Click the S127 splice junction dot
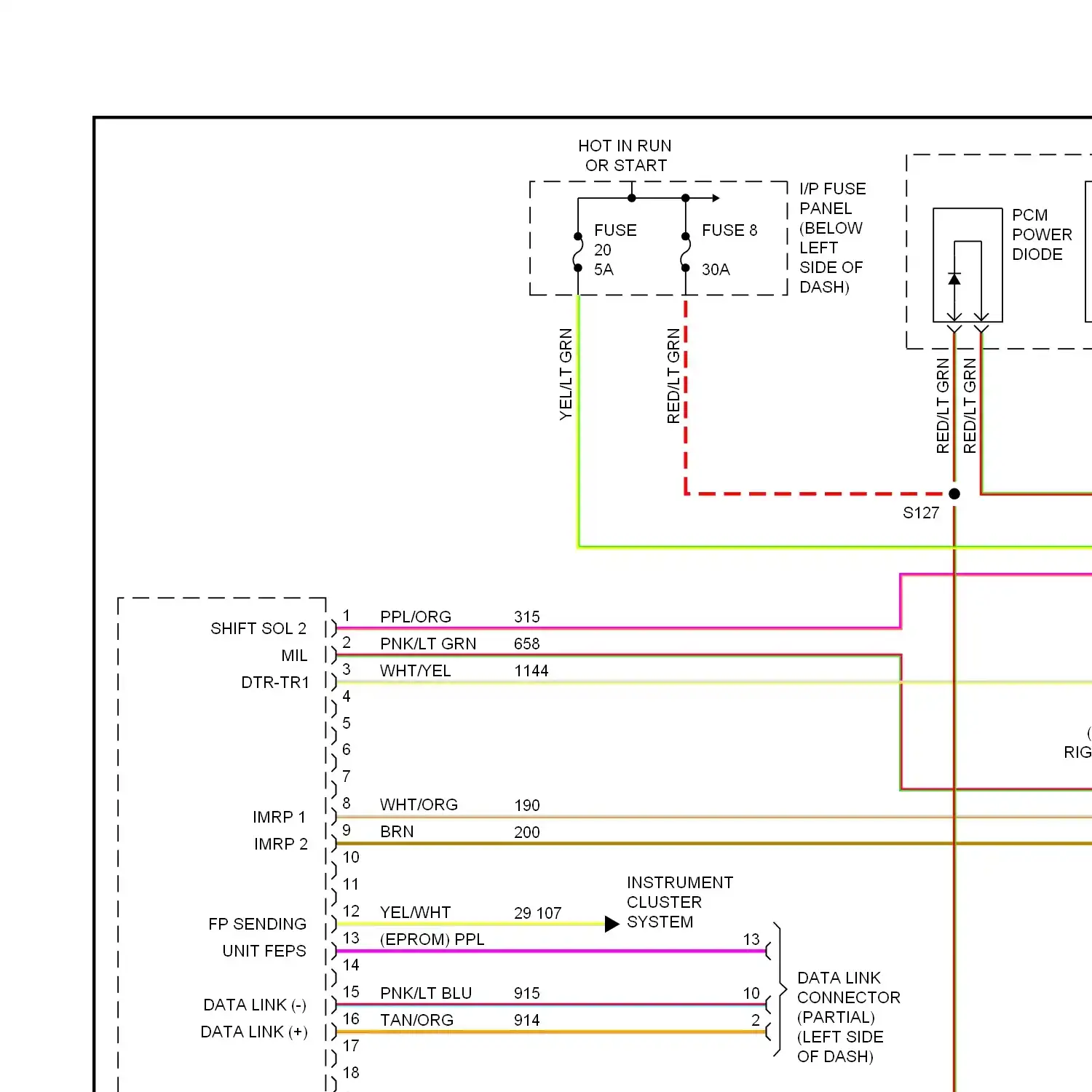The height and width of the screenshot is (1092, 1092). pos(954,494)
